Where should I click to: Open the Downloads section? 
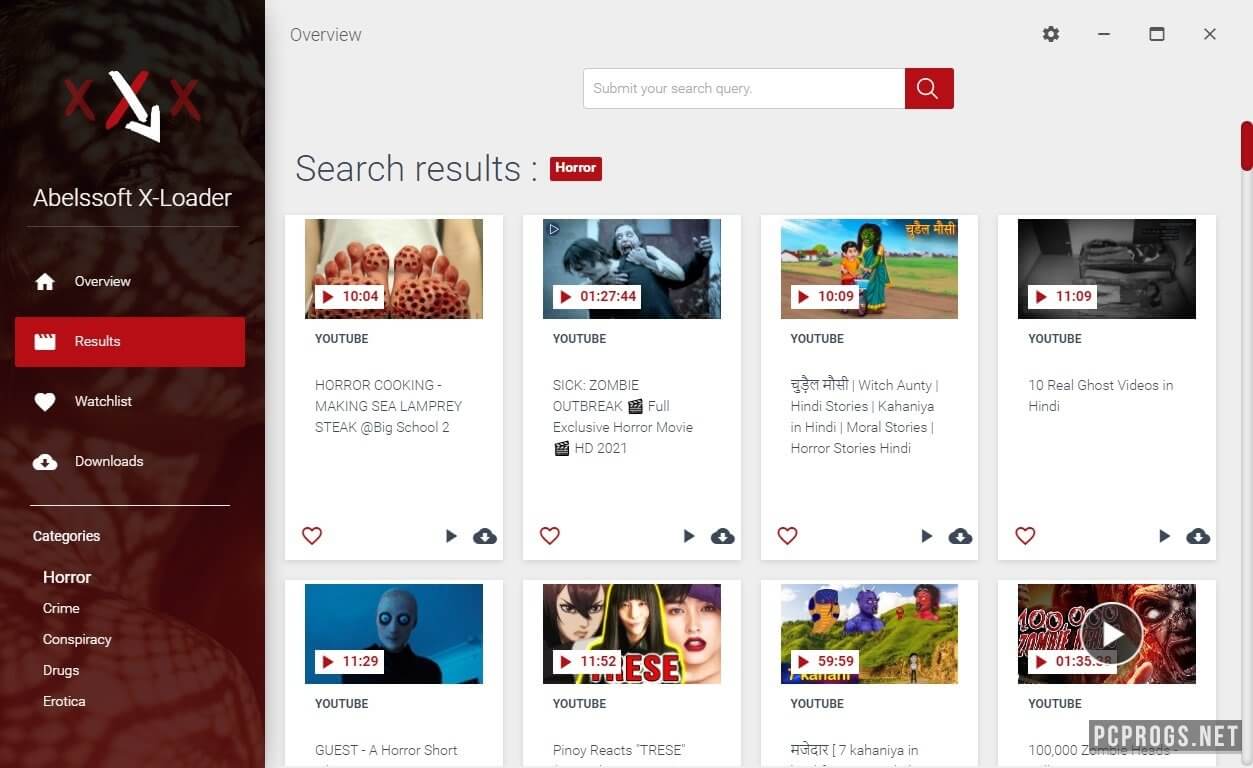(108, 461)
